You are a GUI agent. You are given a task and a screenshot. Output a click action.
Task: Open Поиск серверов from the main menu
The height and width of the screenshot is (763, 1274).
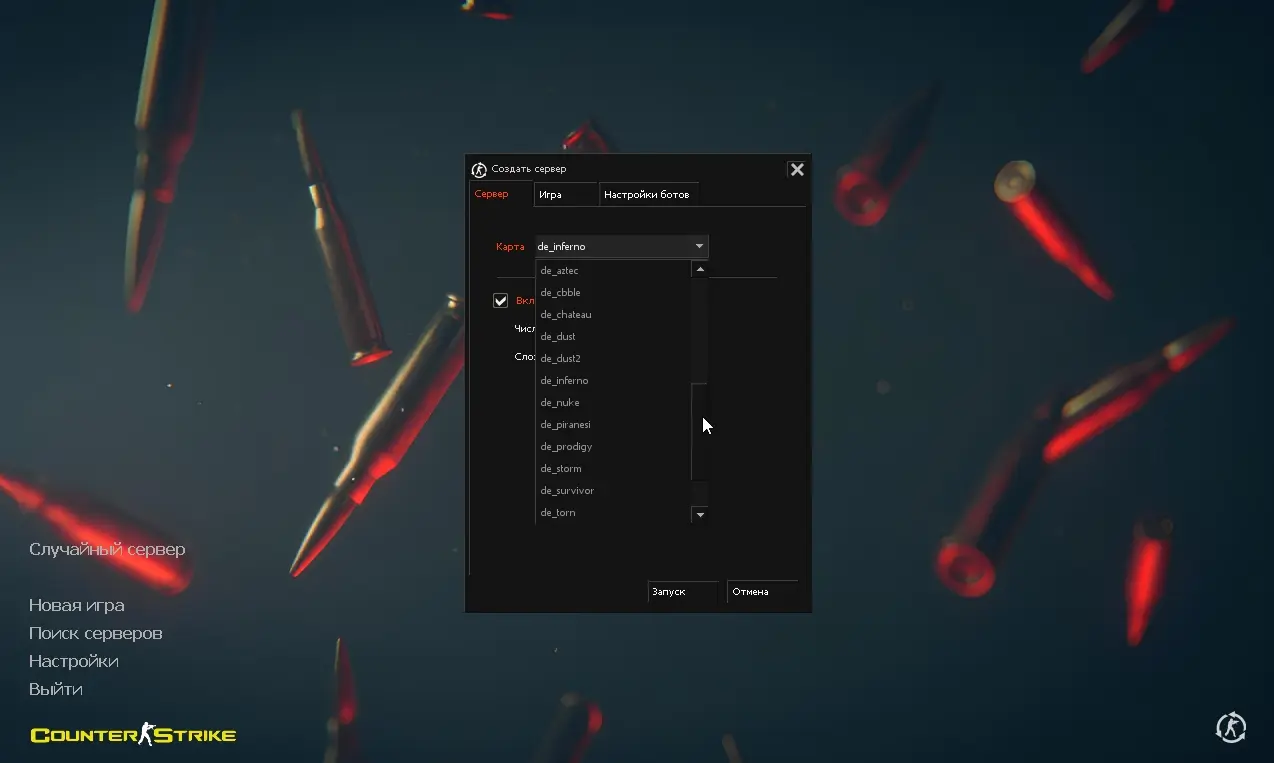(x=96, y=633)
